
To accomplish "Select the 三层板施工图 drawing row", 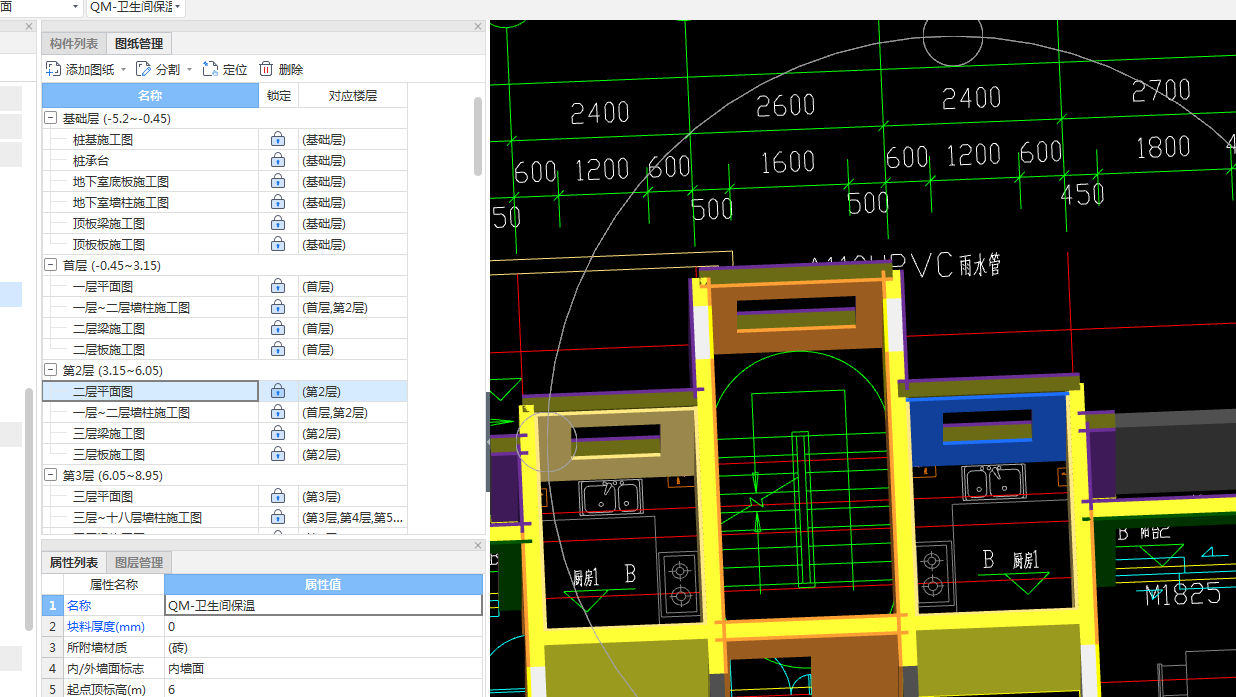I will point(224,455).
